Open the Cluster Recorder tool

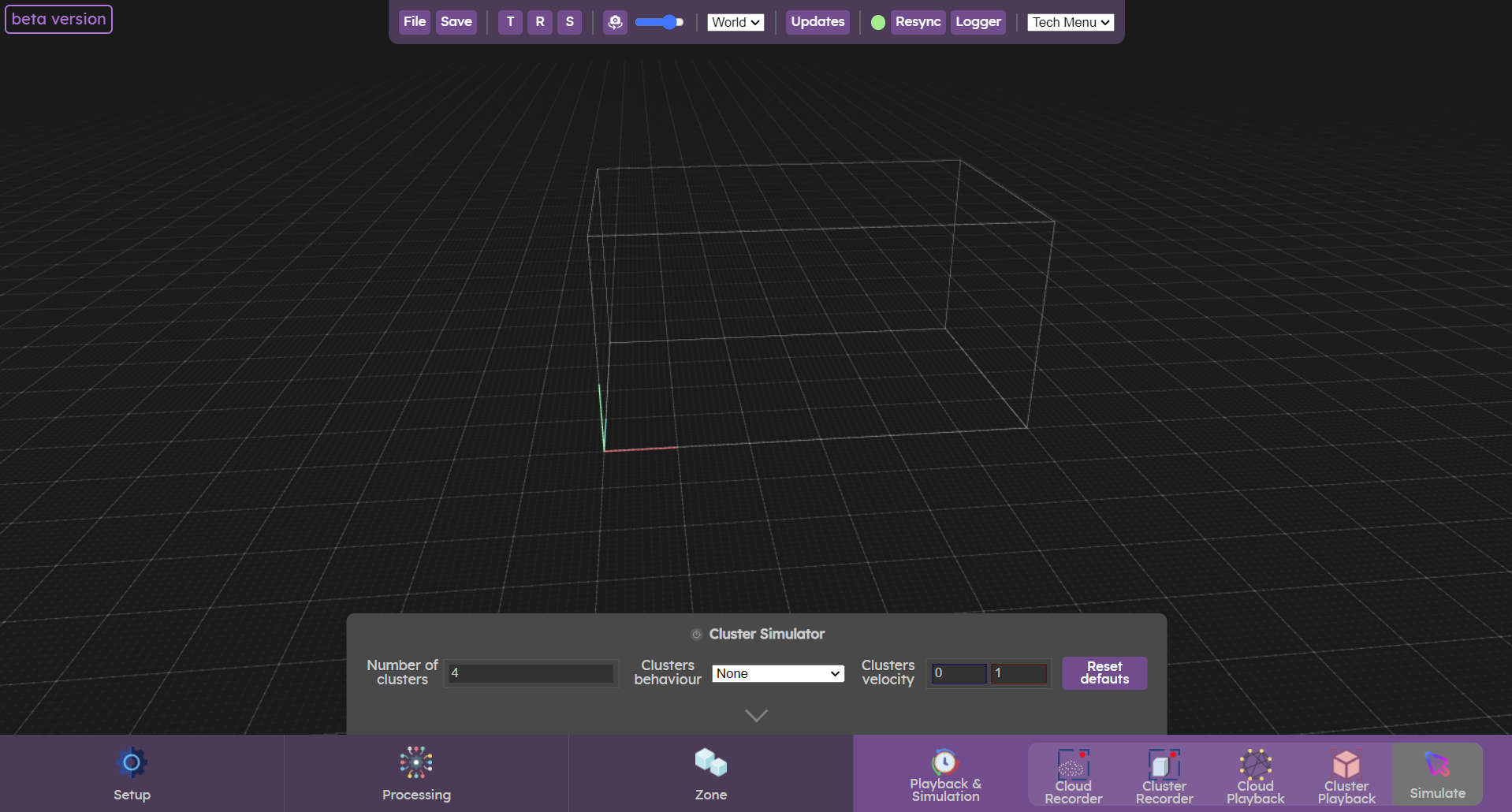pos(1164,773)
